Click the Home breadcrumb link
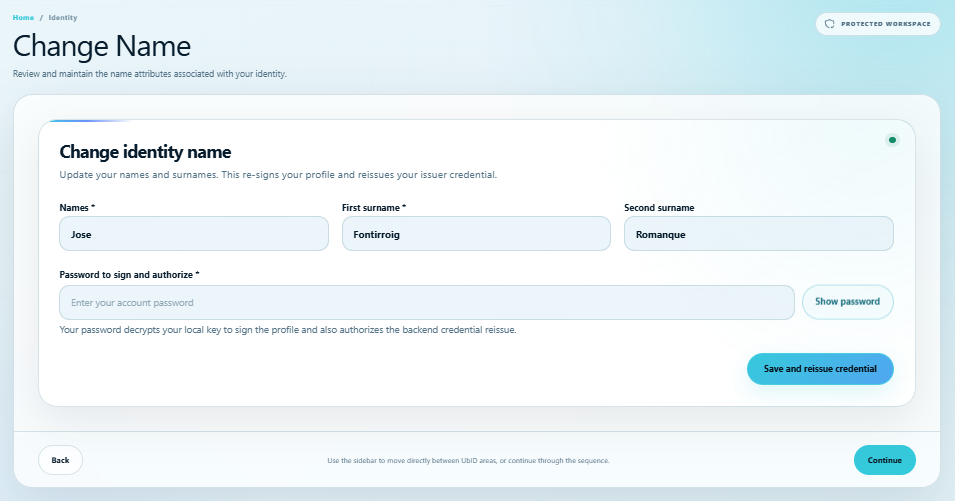The image size is (955, 501). click(x=23, y=18)
